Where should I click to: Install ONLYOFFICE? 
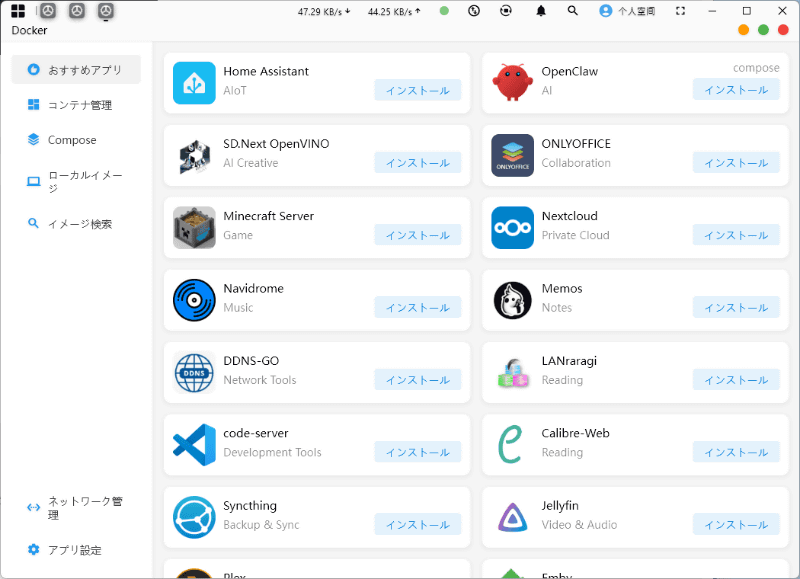tap(736, 163)
